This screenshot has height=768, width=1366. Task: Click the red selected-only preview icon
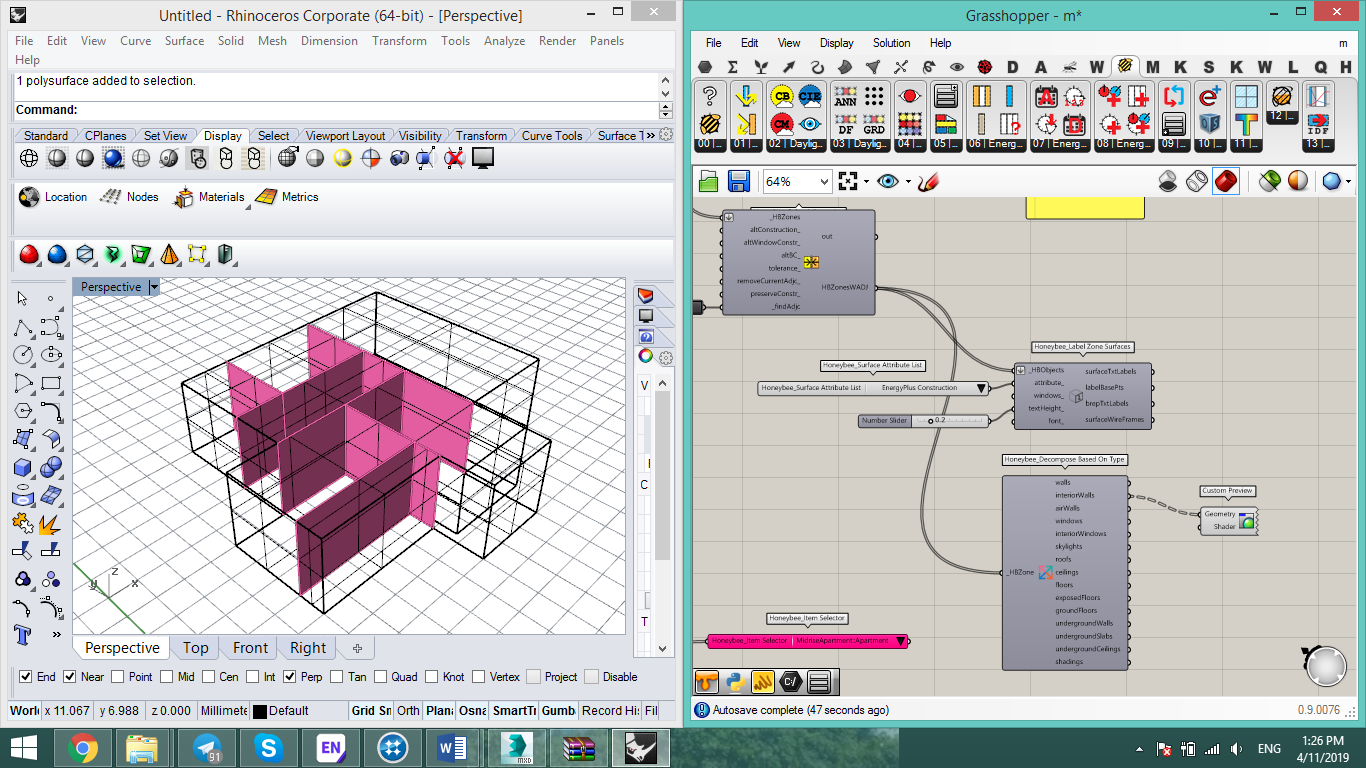click(1226, 181)
